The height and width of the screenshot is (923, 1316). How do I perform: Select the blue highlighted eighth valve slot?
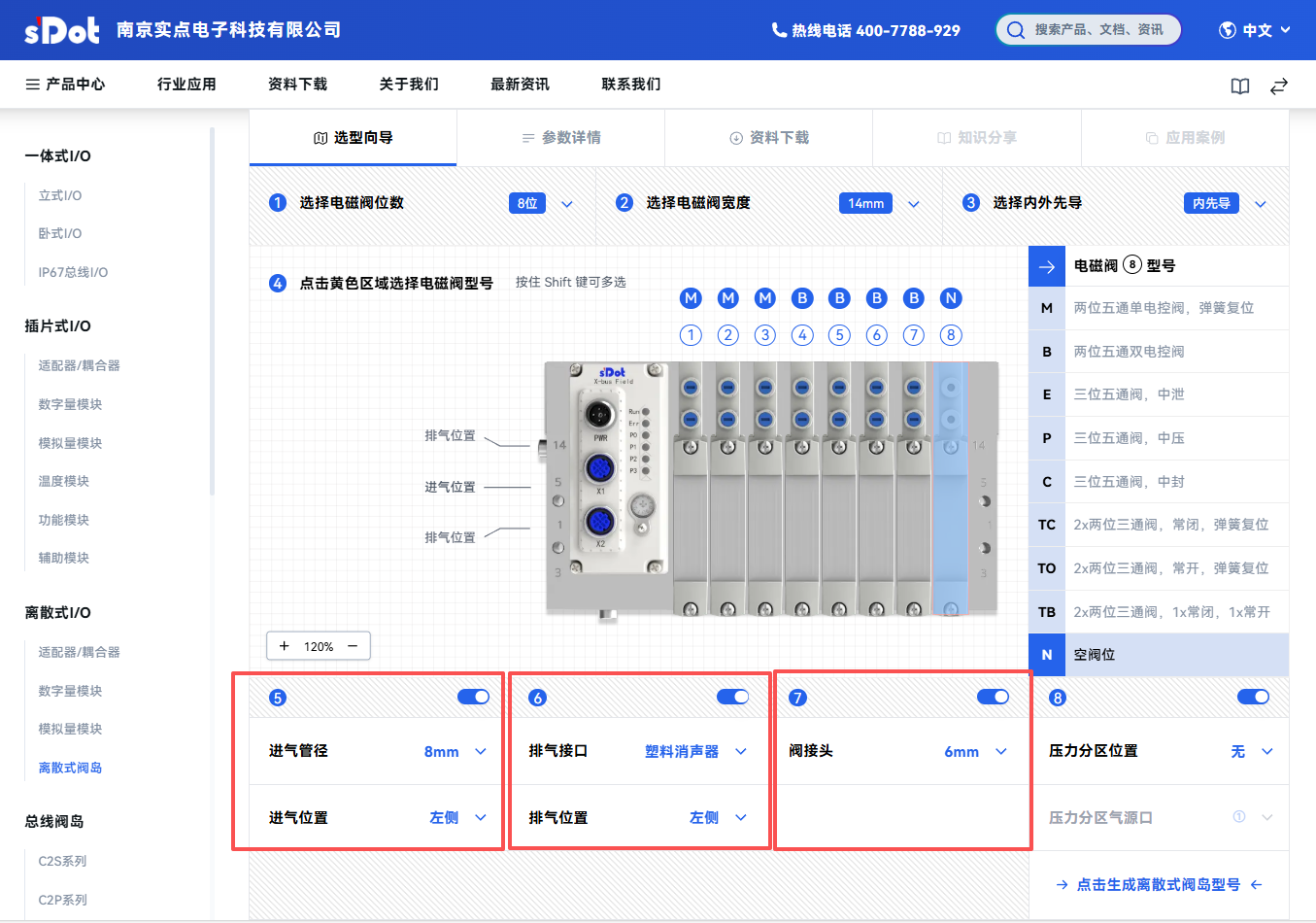(950, 488)
